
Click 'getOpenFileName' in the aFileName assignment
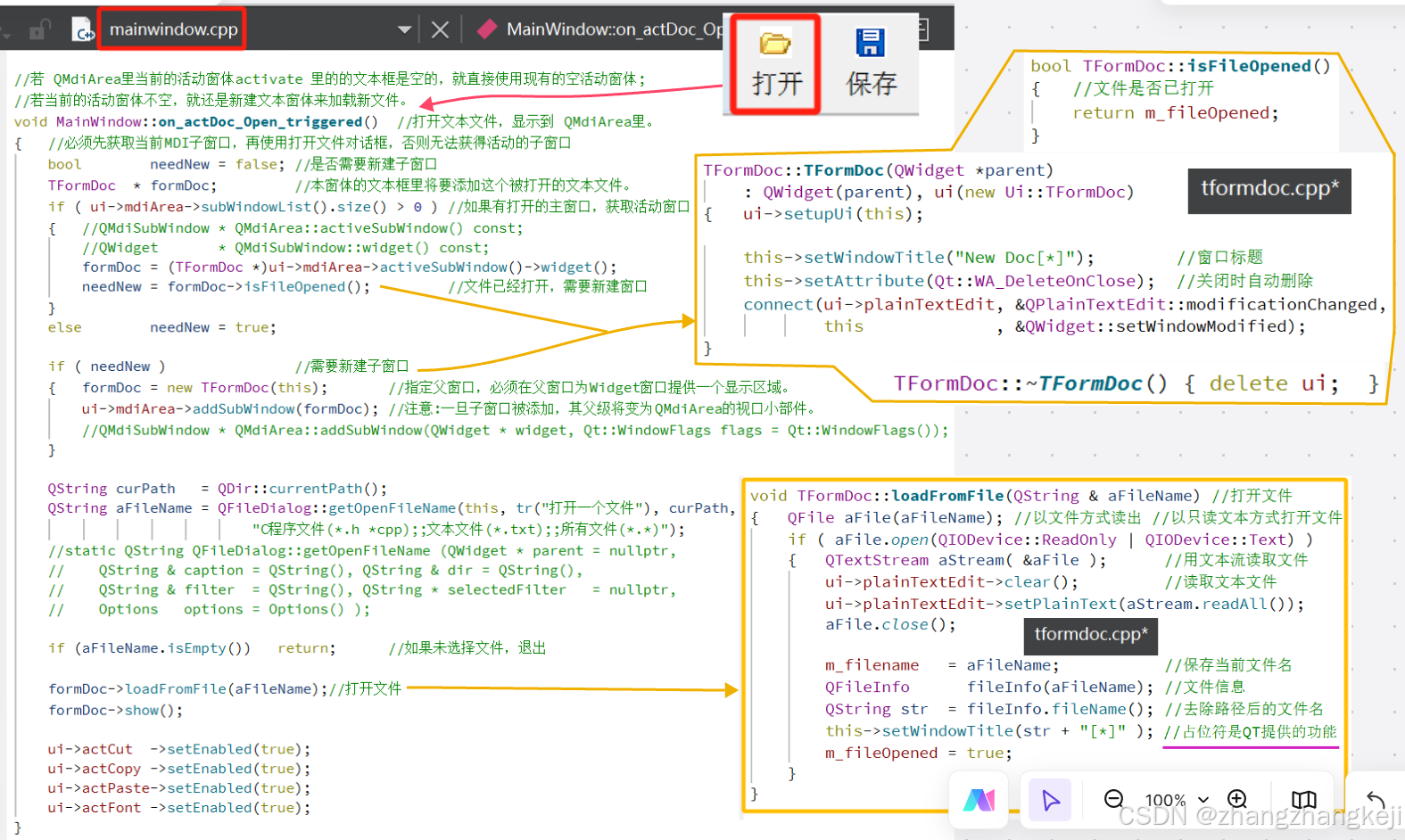coord(393,508)
